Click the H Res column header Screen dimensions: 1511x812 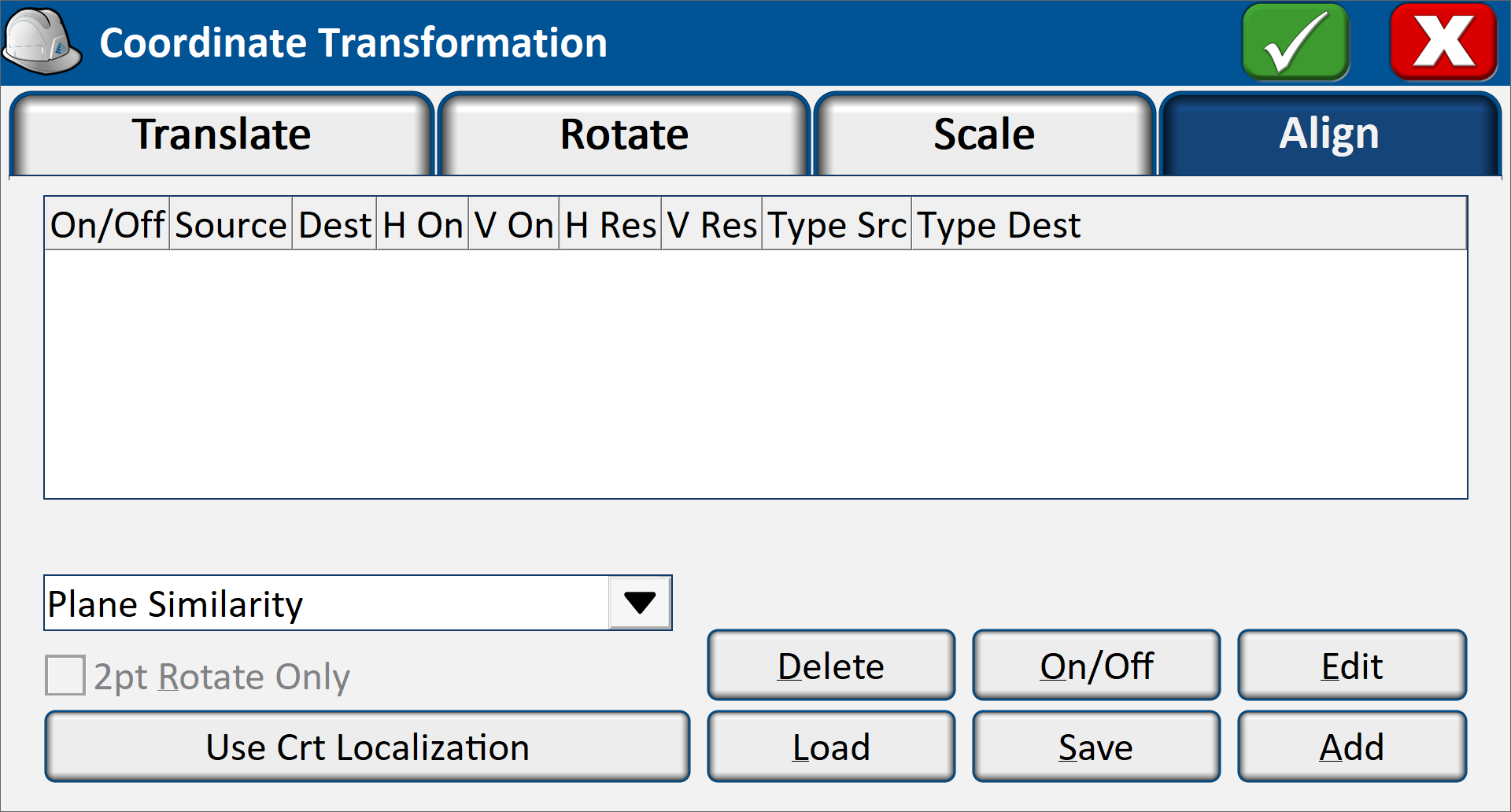click(610, 225)
